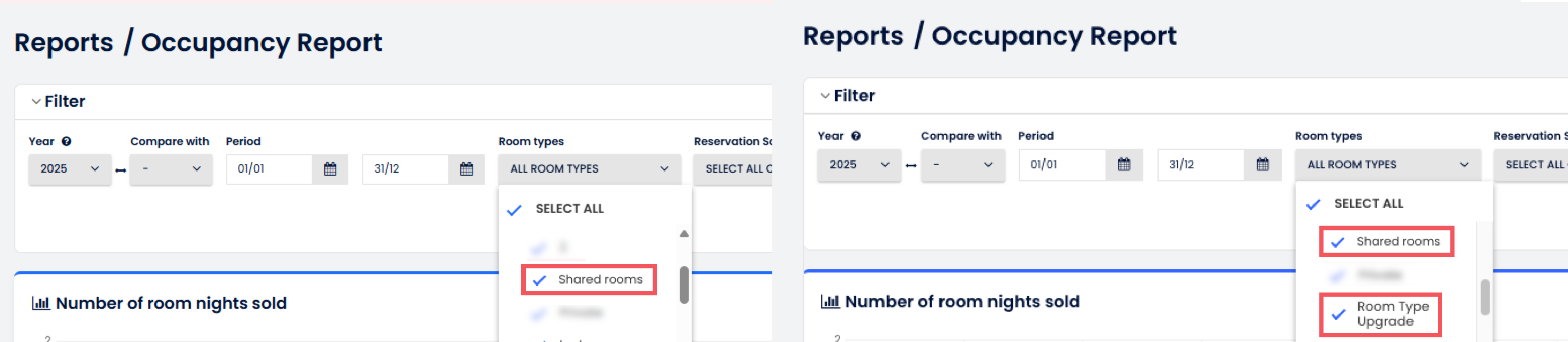The image size is (1568, 342).
Task: Click bar chart icon beside left 'Number of room nights sold'
Action: [x=41, y=303]
